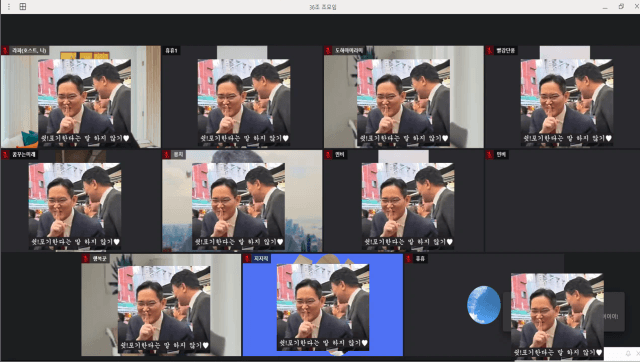The height and width of the screenshot is (362, 640).
Task: Open the three-dots menu in title bar
Action: pyautogui.click(x=9, y=7)
